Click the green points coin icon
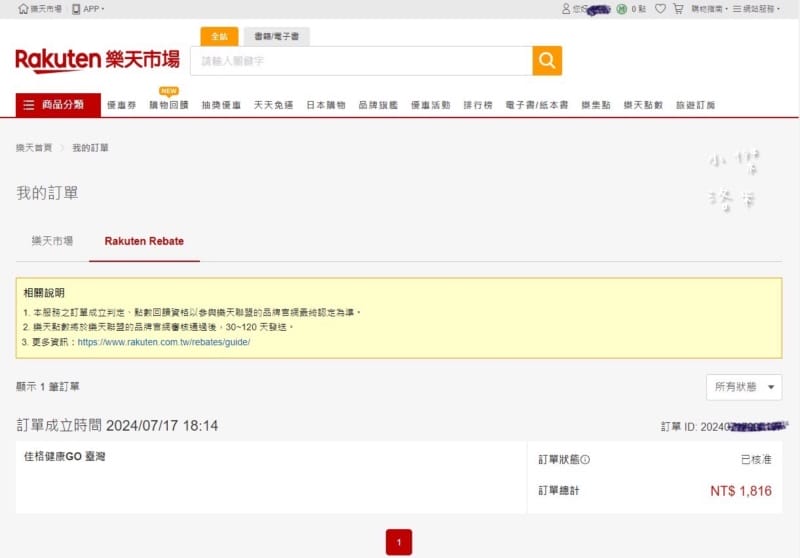This screenshot has height=558, width=800. tap(621, 9)
